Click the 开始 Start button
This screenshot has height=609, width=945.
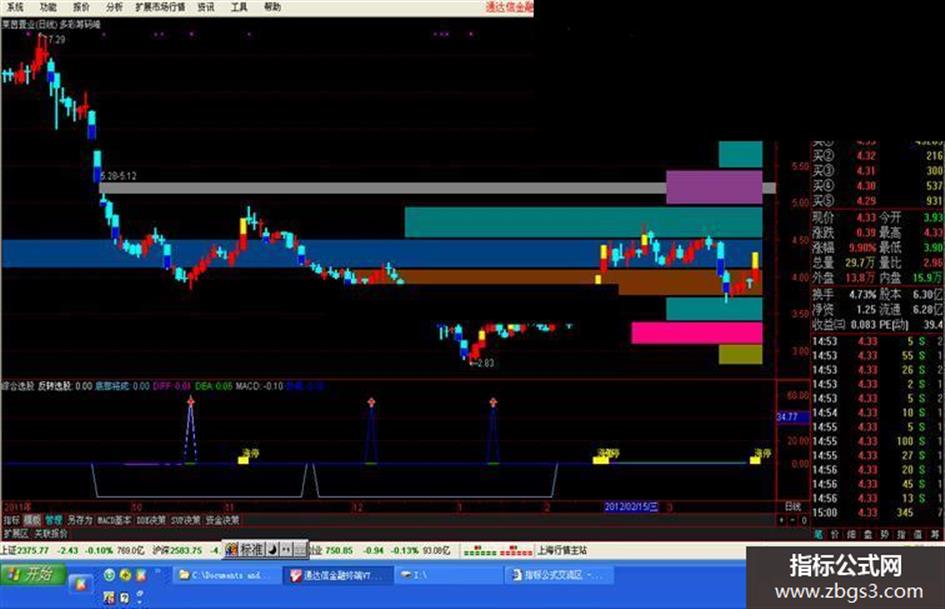(x=31, y=574)
